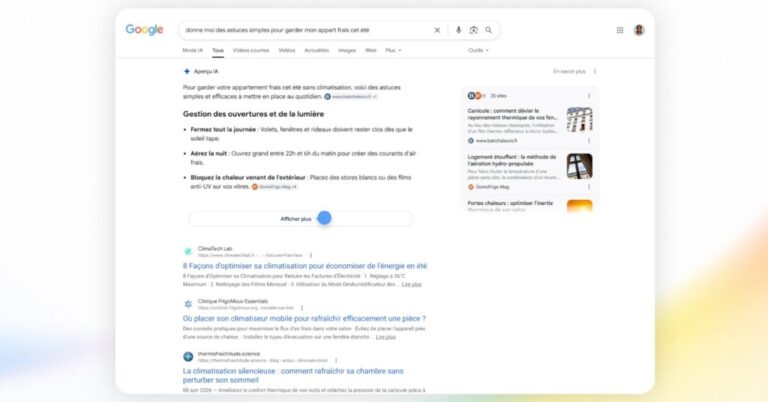The width and height of the screenshot is (768, 402).
Task: Click bullet text Aérez la nuit
Action: click(x=209, y=153)
